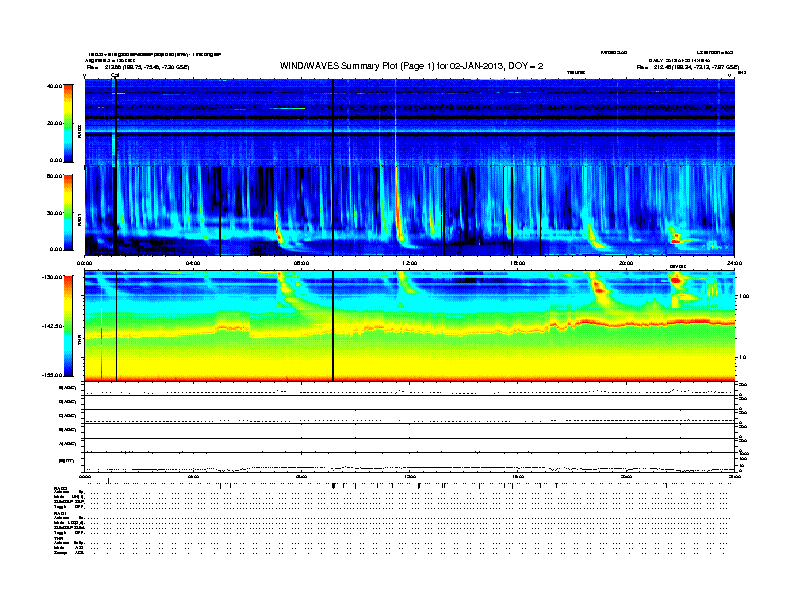Click the thin red vertical spike in TNR panel
The width and height of the screenshot is (792, 612).
(x=102, y=343)
